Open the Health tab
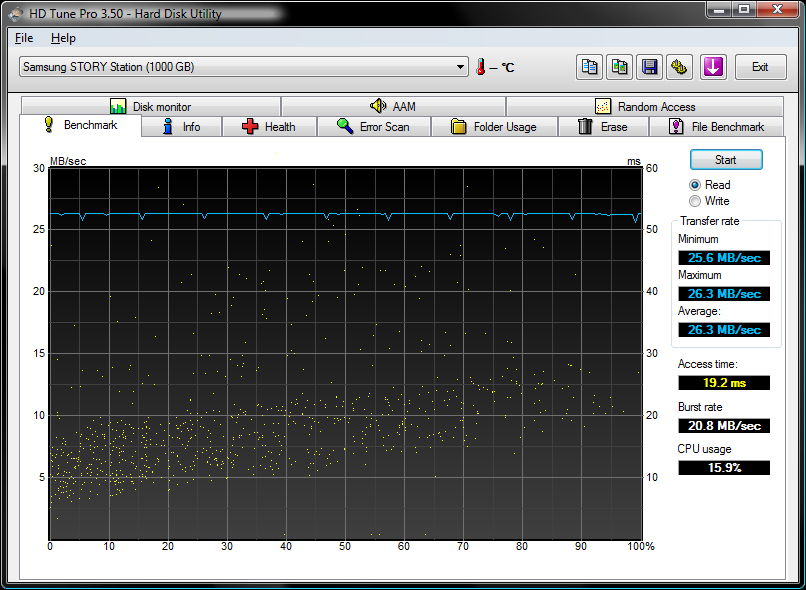This screenshot has width=806, height=590. coord(269,126)
